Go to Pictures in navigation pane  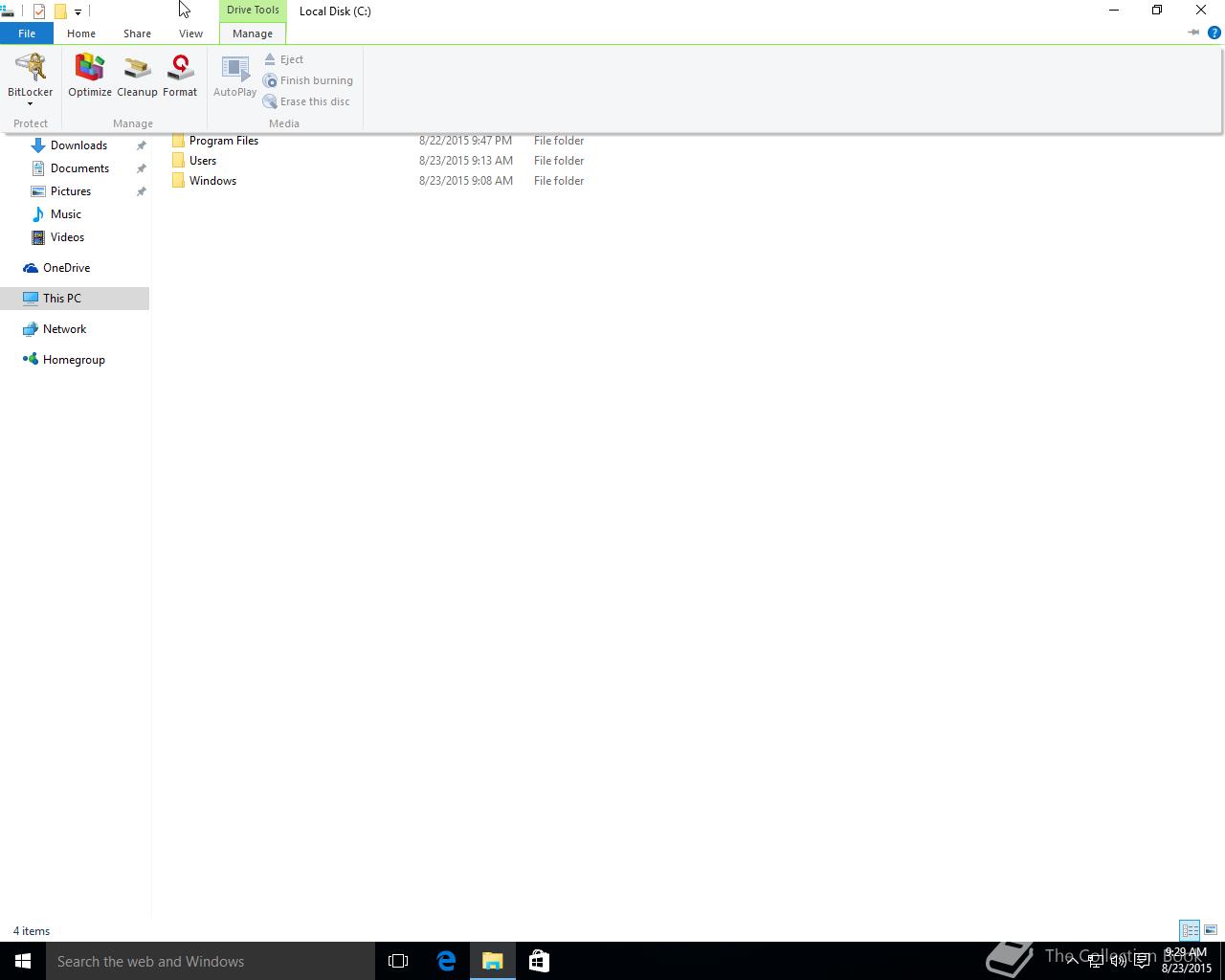pyautogui.click(x=71, y=191)
